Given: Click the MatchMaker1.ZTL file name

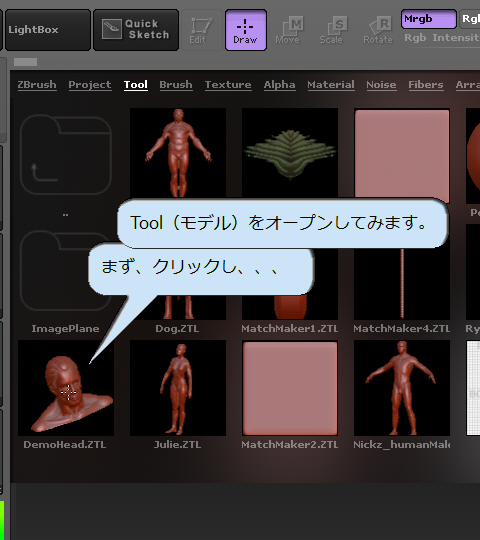Looking at the screenshot, I should [290, 329].
